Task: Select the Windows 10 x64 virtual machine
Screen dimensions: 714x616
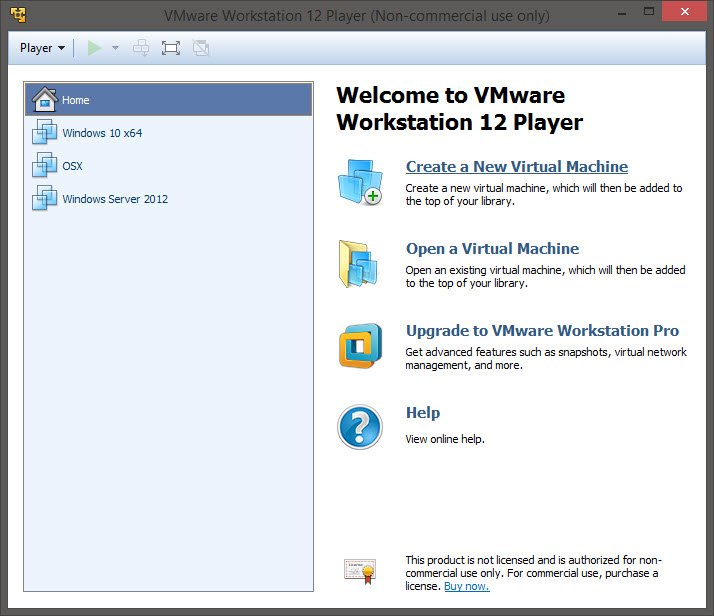Action: [x=168, y=133]
